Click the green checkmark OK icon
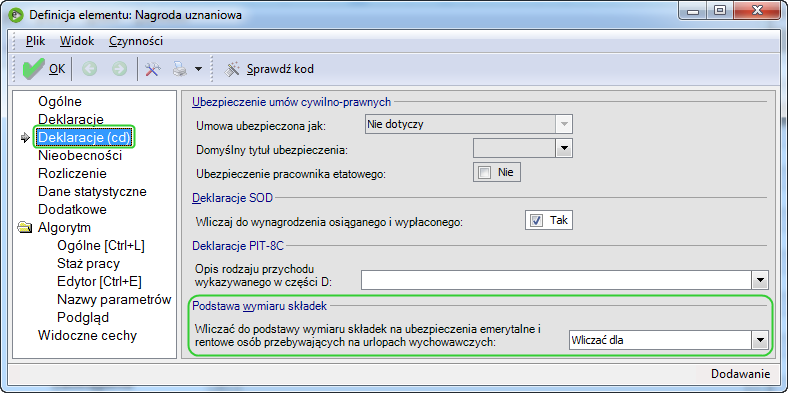This screenshot has height=393, width=788. pyautogui.click(x=34, y=69)
